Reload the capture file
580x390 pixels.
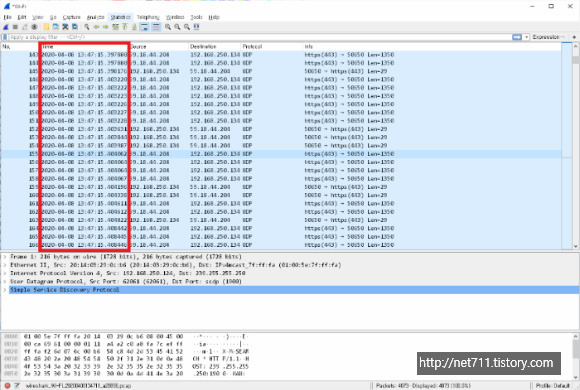pos(75,27)
